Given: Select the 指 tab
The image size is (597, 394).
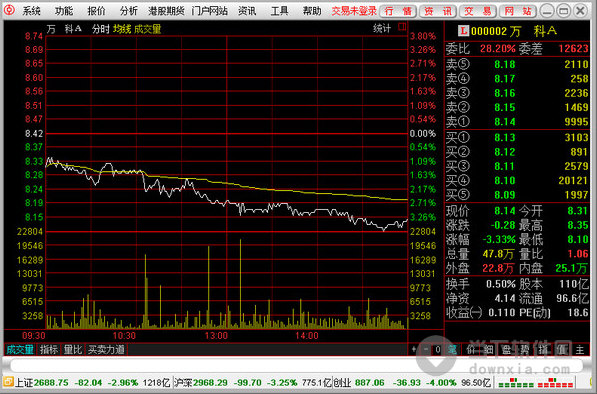Looking at the screenshot, I should 543,349.
